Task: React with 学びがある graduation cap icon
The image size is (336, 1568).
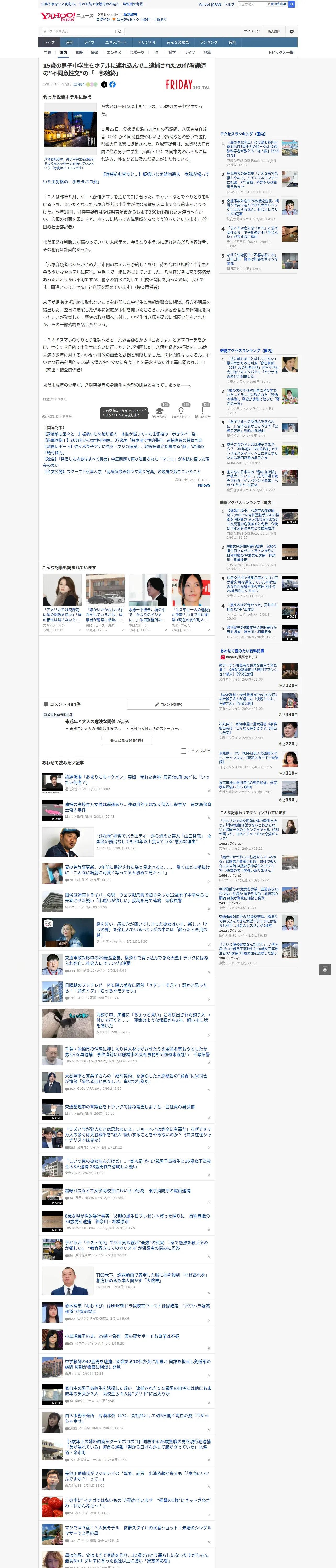Action: point(160,411)
